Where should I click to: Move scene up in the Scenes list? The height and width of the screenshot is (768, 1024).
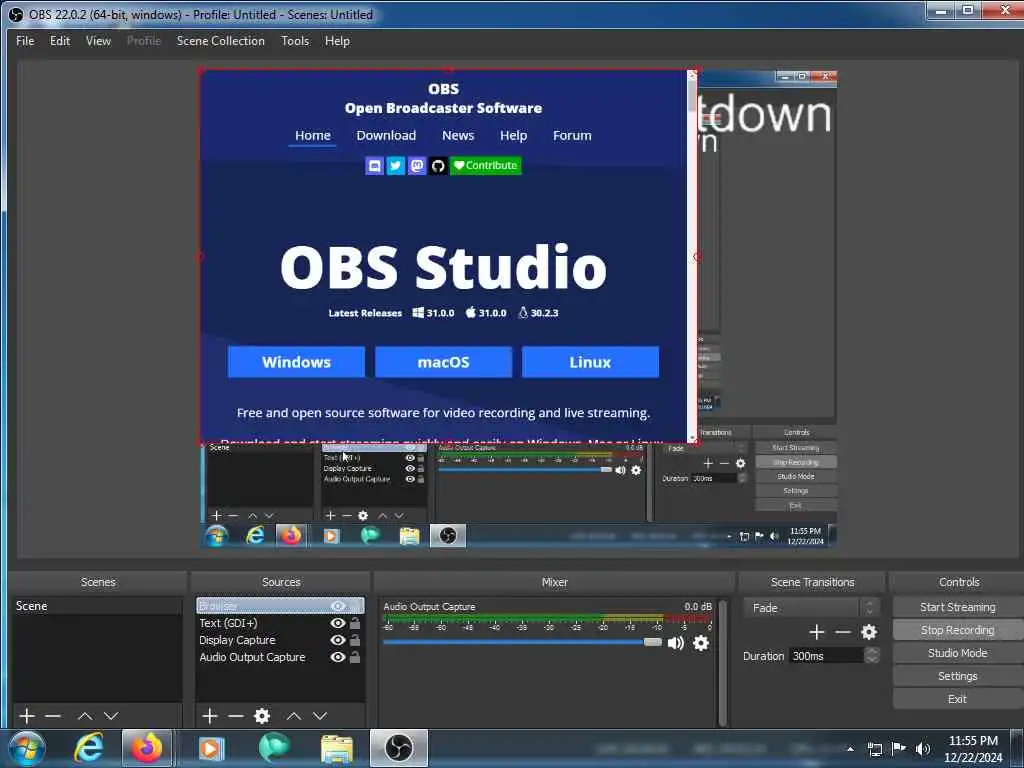[85, 716]
